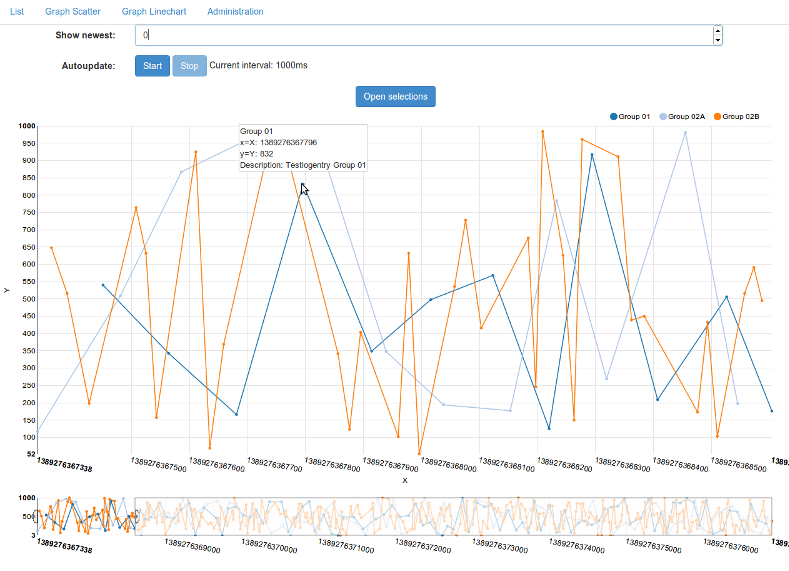Click the tooltip Description text

pos(303,165)
